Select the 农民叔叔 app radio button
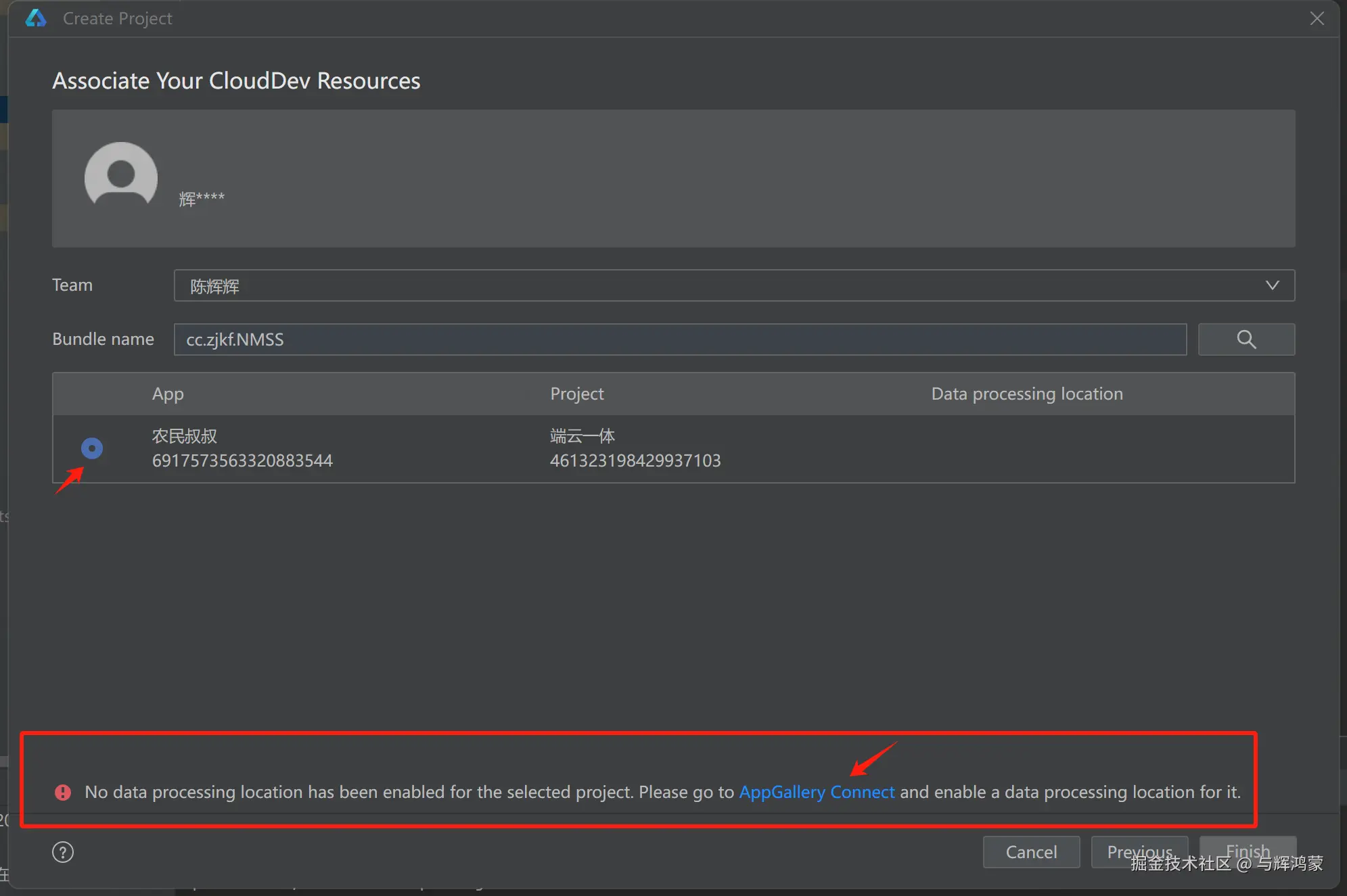Image resolution: width=1347 pixels, height=896 pixels. click(92, 448)
